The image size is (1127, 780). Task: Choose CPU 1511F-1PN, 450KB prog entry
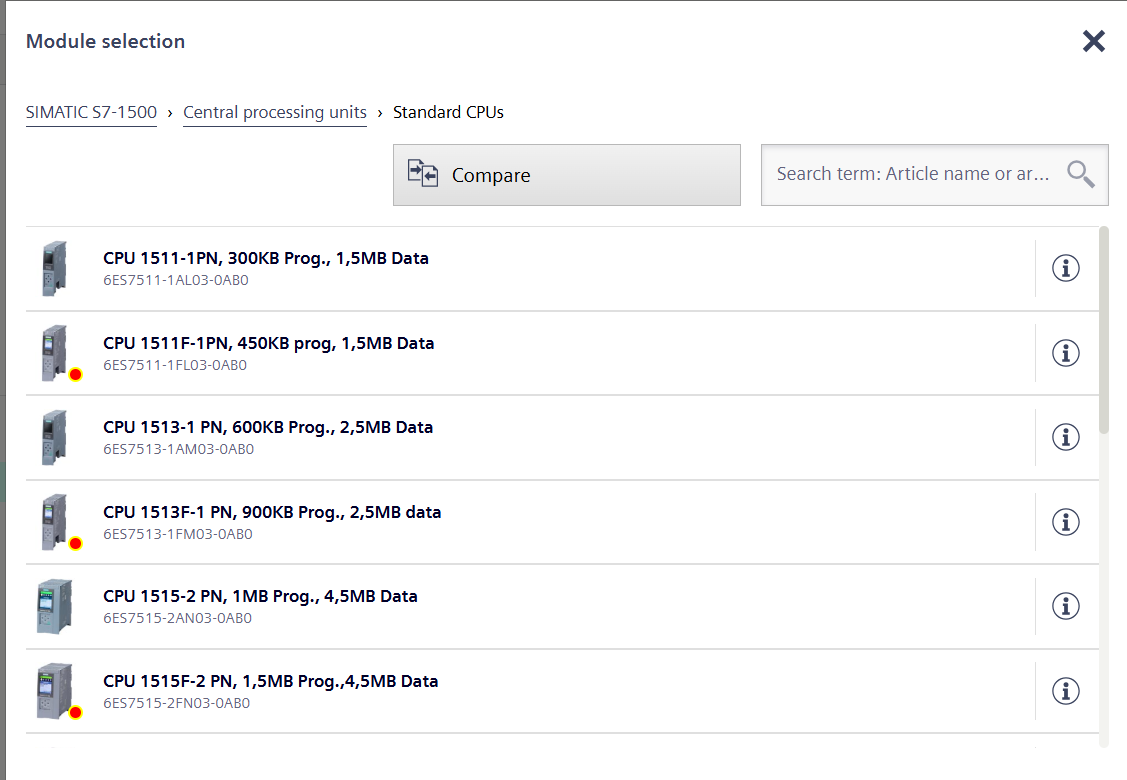tap(269, 343)
